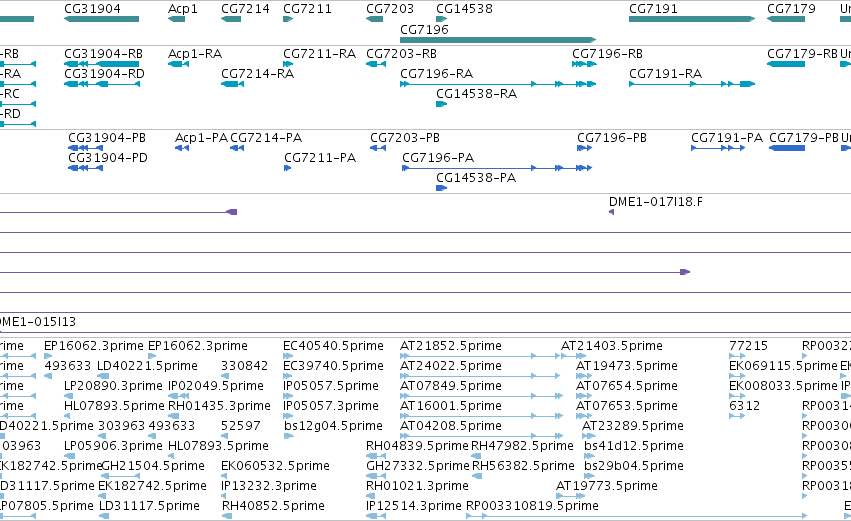Click EST RH47982.5prime
The width and height of the screenshot is (851, 521).
(x=522, y=446)
